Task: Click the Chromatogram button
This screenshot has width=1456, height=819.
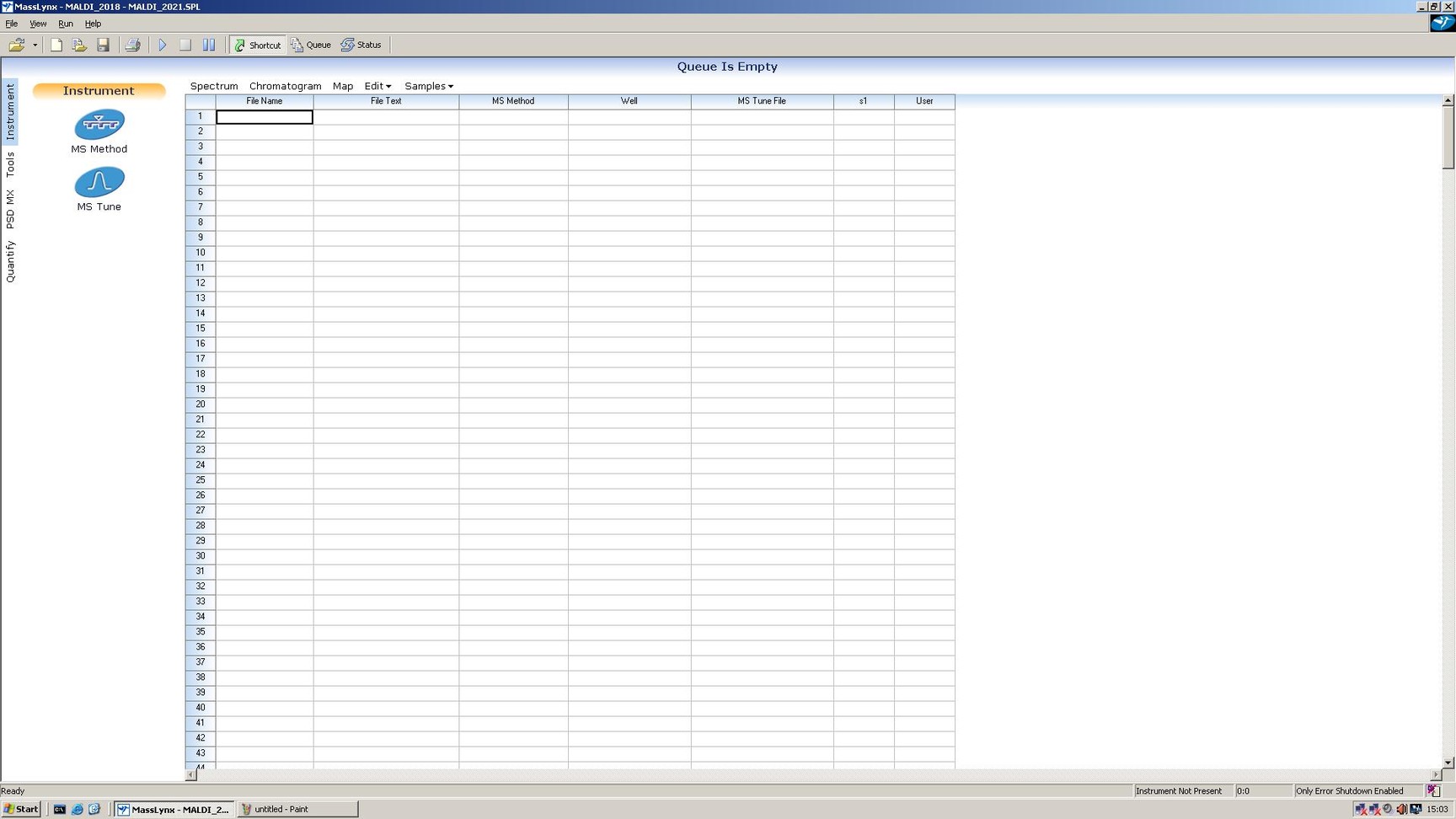Action: coord(285,86)
